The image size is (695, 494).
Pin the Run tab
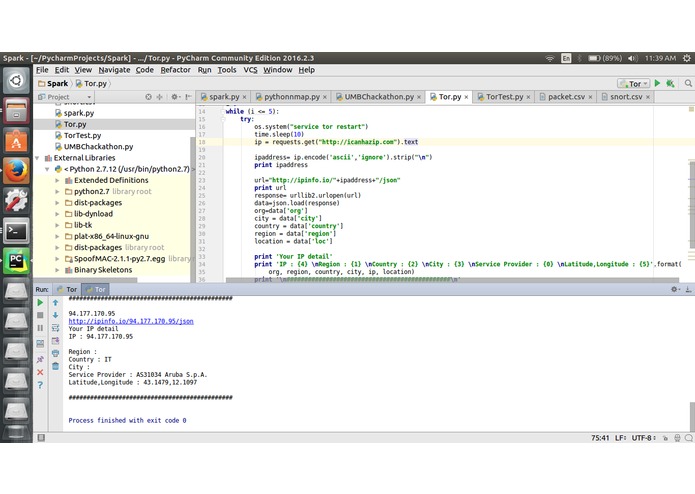point(40,359)
